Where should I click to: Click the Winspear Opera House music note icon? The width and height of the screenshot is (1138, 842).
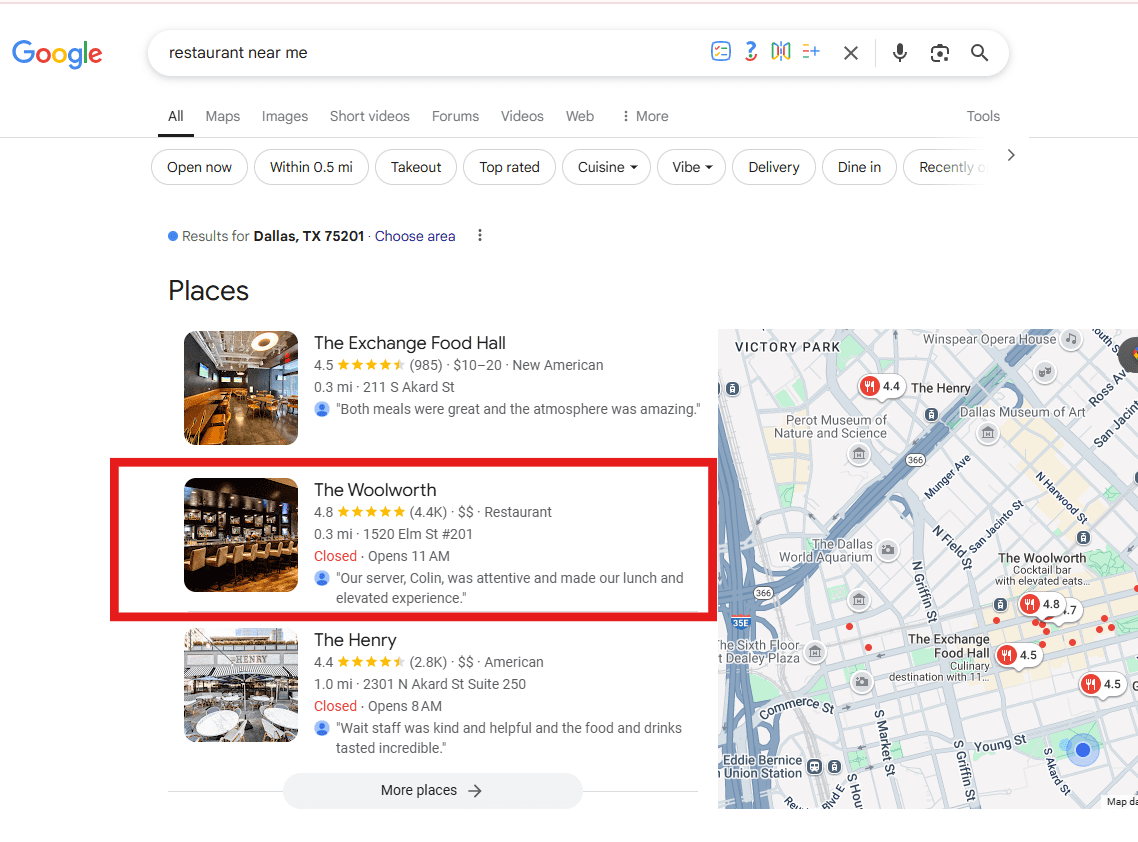(1071, 338)
